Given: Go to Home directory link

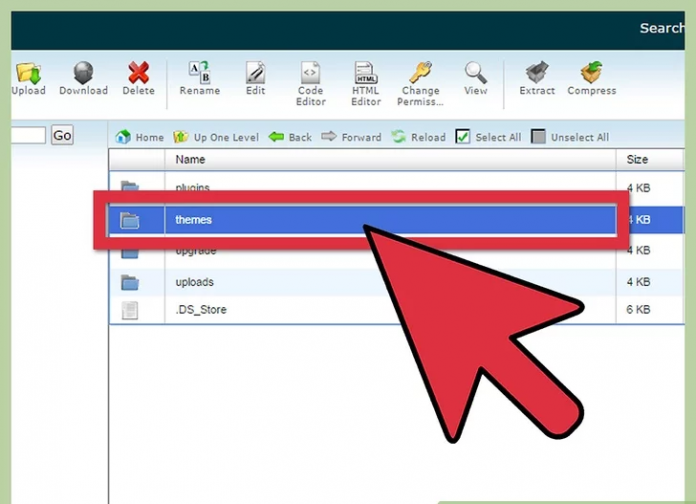Looking at the screenshot, I should (x=139, y=137).
